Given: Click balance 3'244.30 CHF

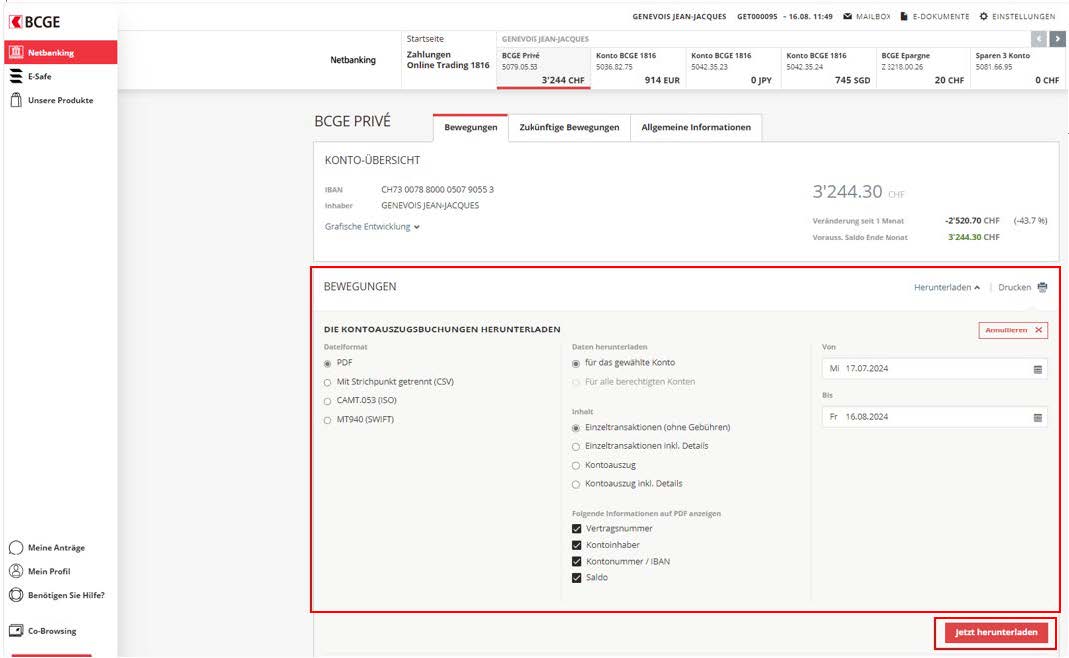Looking at the screenshot, I should (858, 192).
